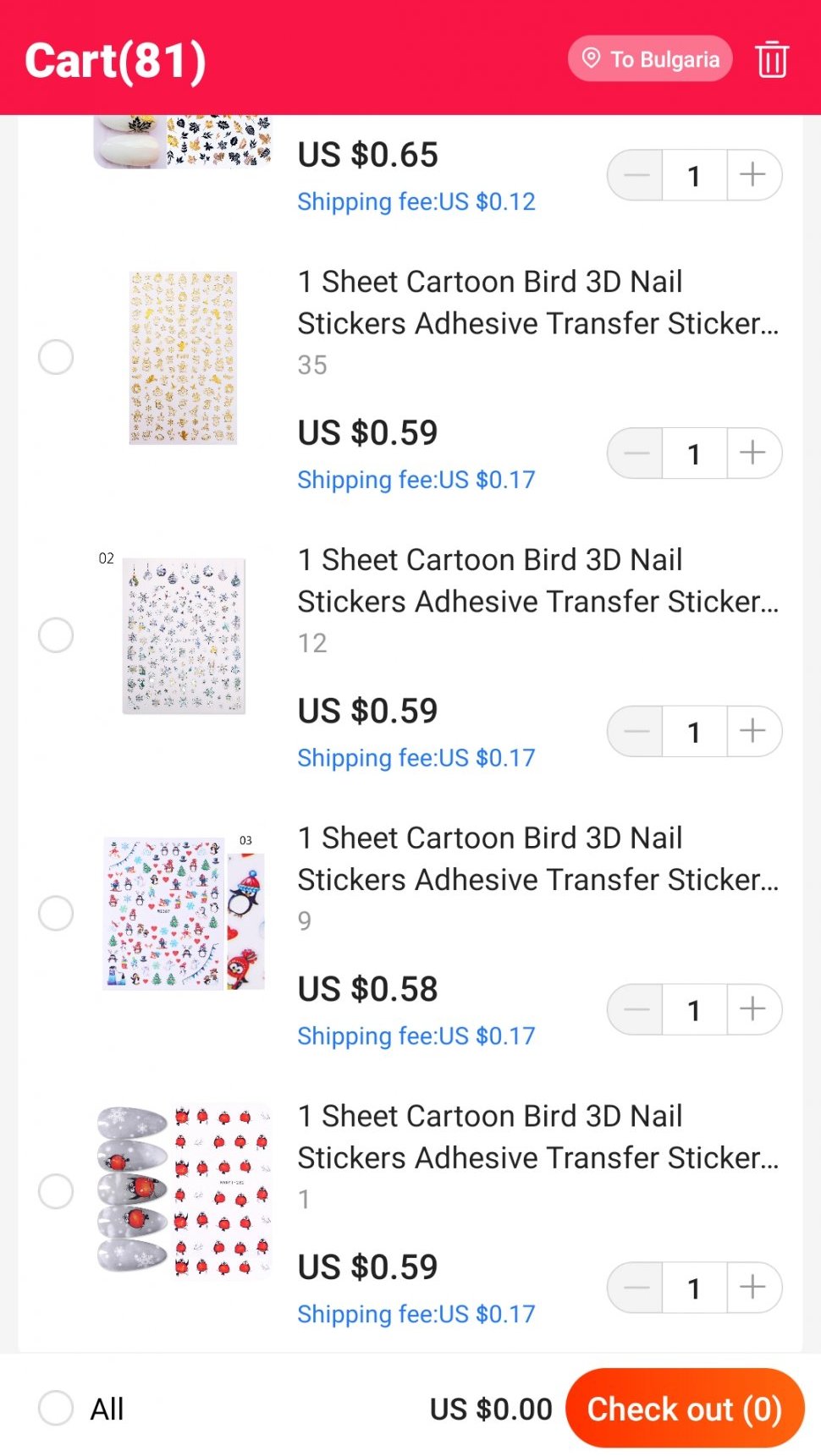Select the snowflake sticker sheet variant 12 item
This screenshot has height=1456, width=821.
[56, 635]
